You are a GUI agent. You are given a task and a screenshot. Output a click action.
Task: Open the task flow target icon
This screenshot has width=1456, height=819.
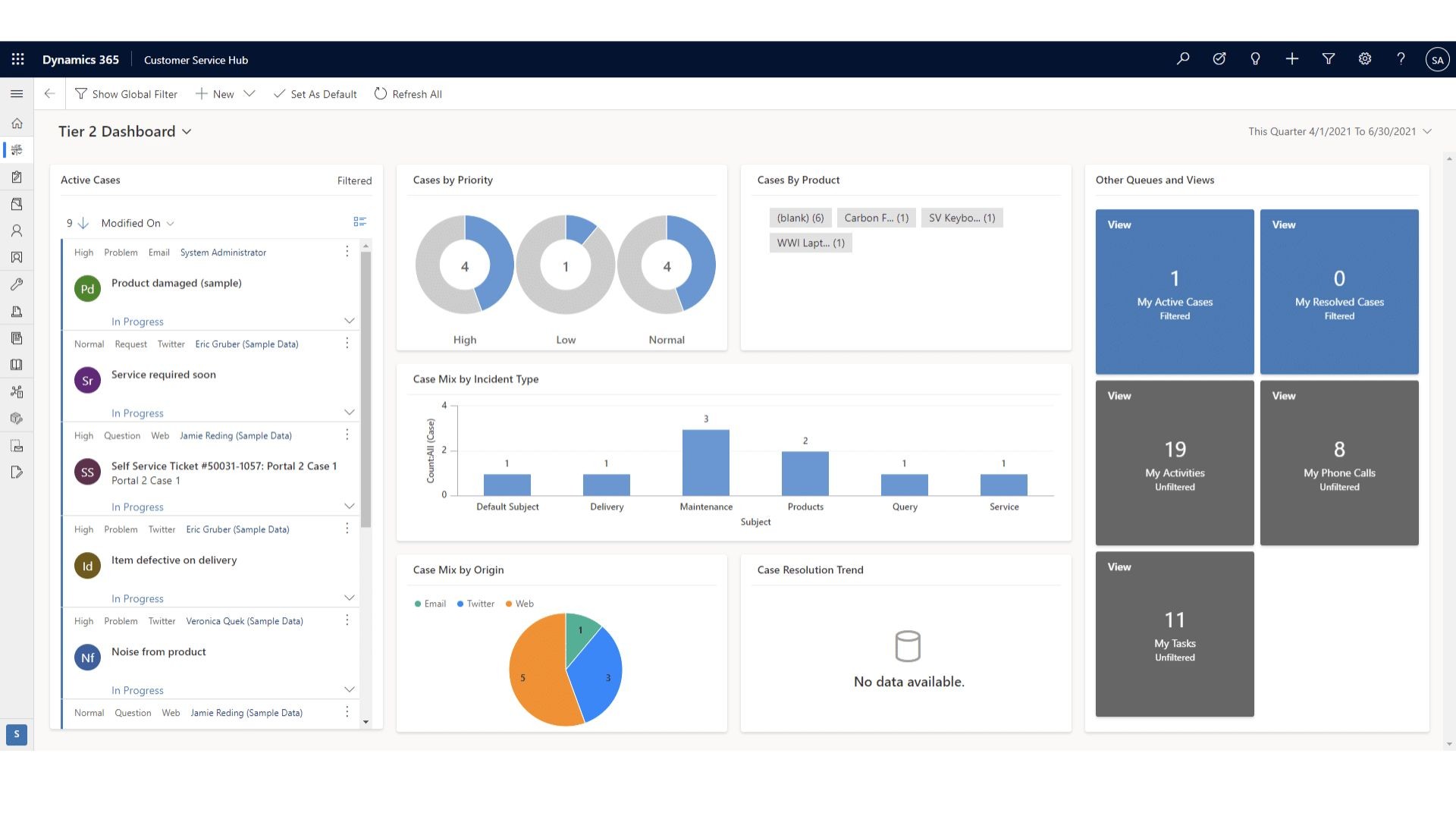(1219, 59)
